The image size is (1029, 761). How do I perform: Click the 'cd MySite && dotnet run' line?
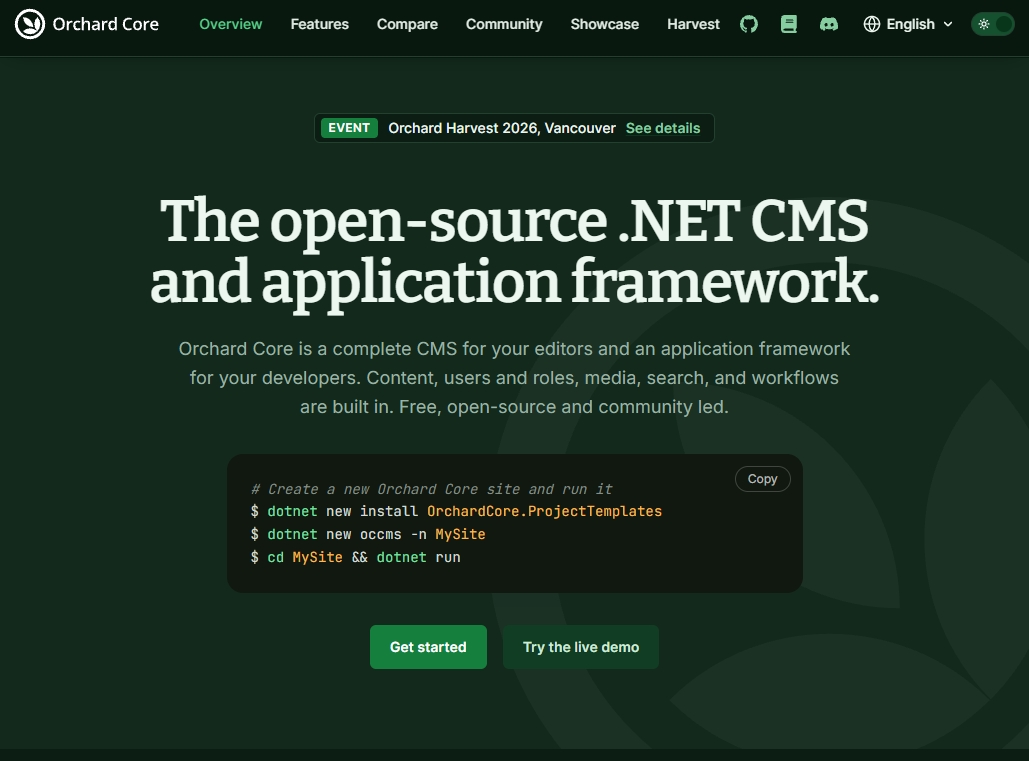[x=356, y=557]
